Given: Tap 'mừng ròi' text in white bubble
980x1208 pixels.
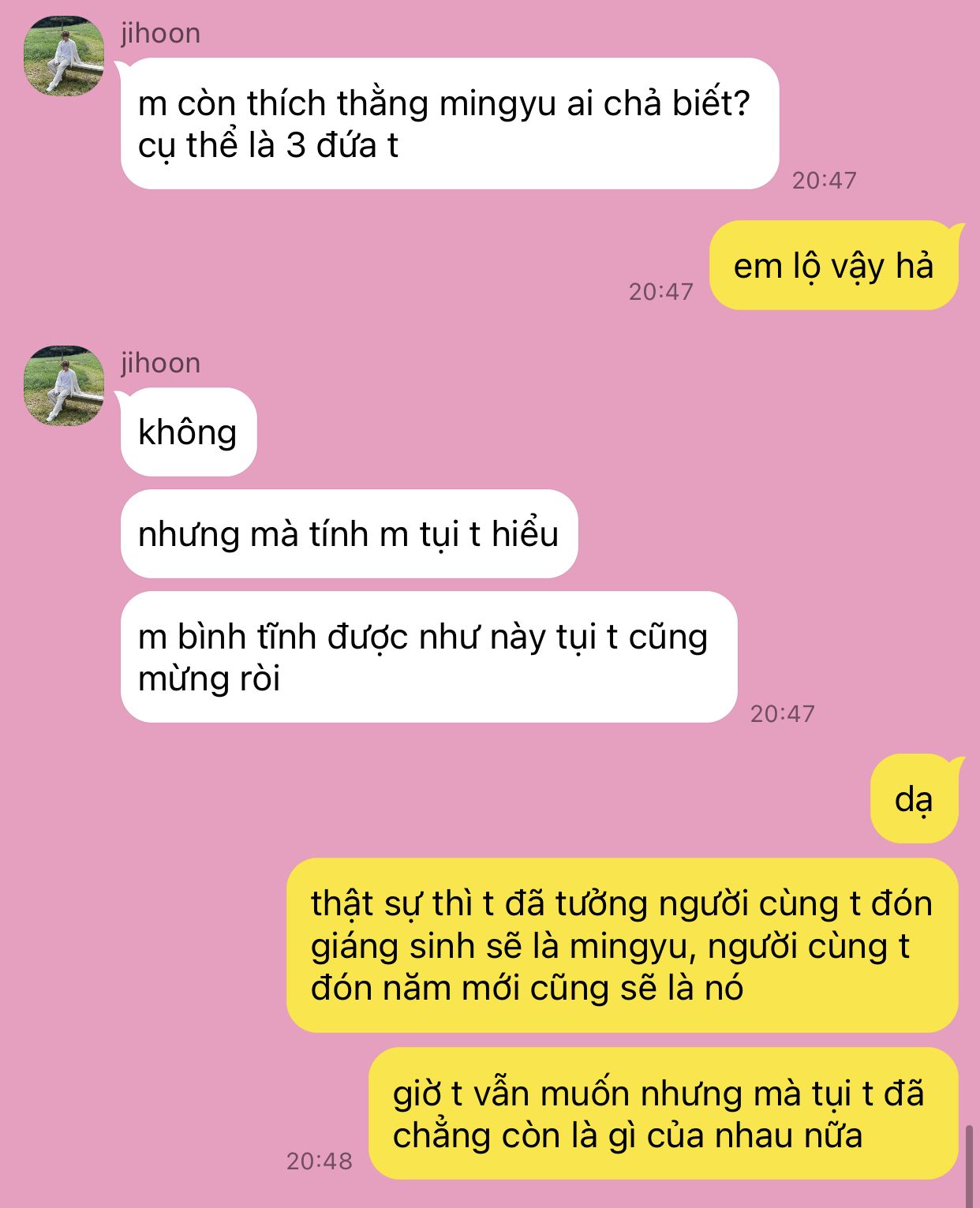Looking at the screenshot, I should [x=209, y=679].
